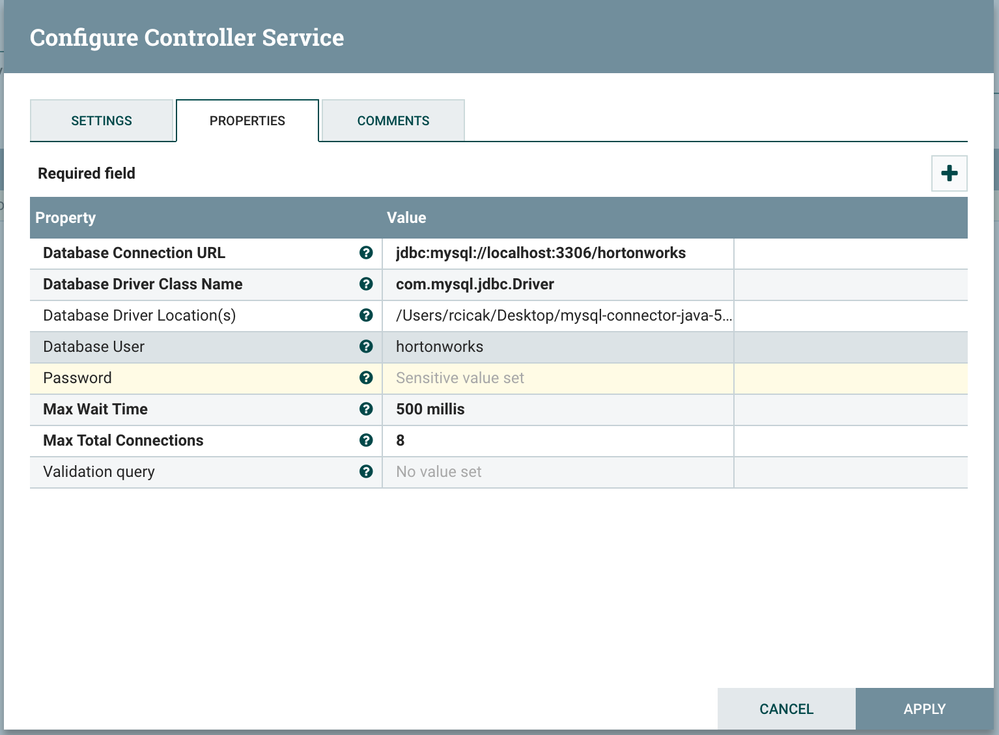The image size is (999, 735).
Task: Click the Password help question icon
Action: click(x=366, y=378)
